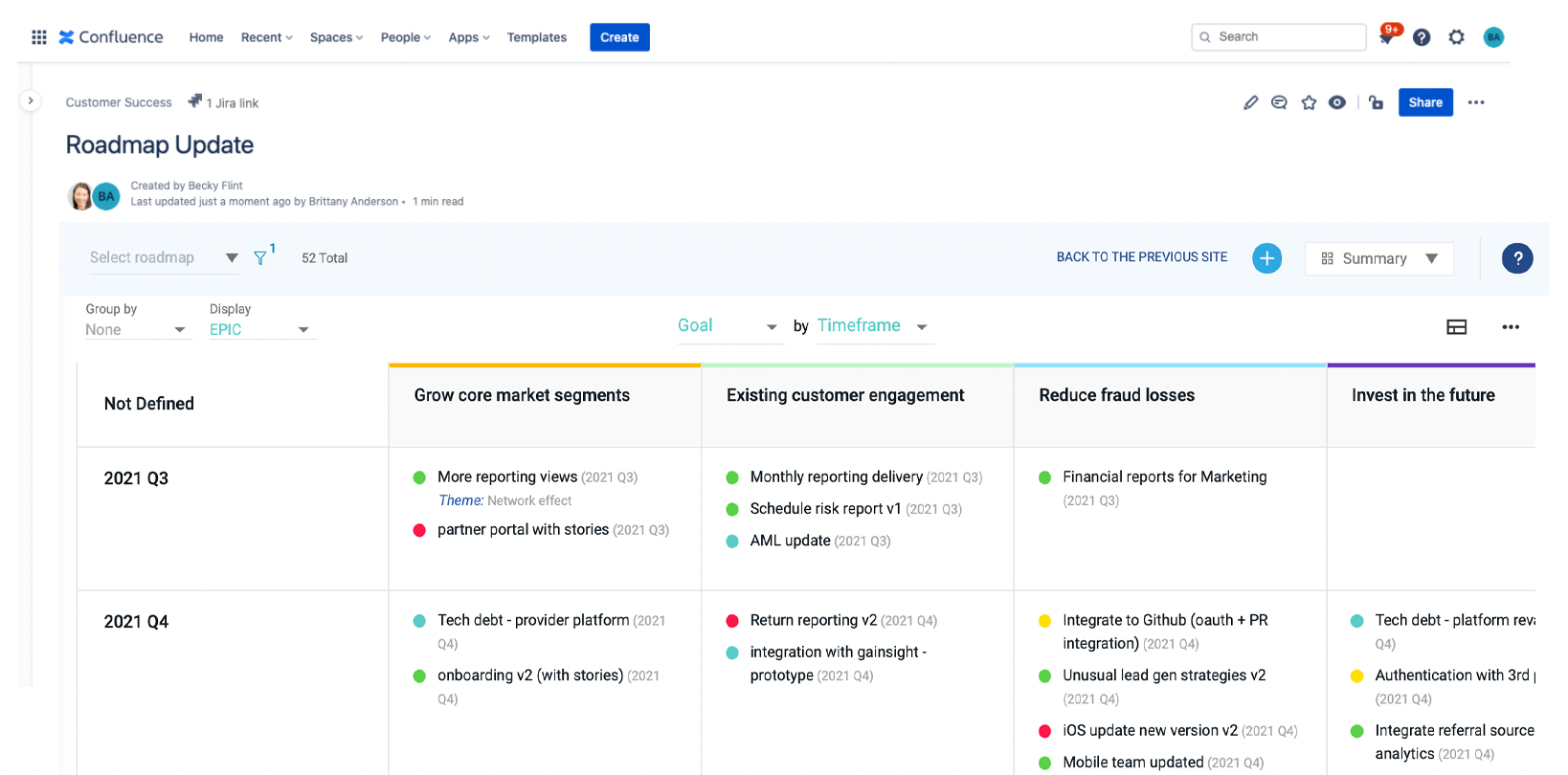This screenshot has width=1568, height=775.
Task: Click the blue plus add button
Action: 1266,258
